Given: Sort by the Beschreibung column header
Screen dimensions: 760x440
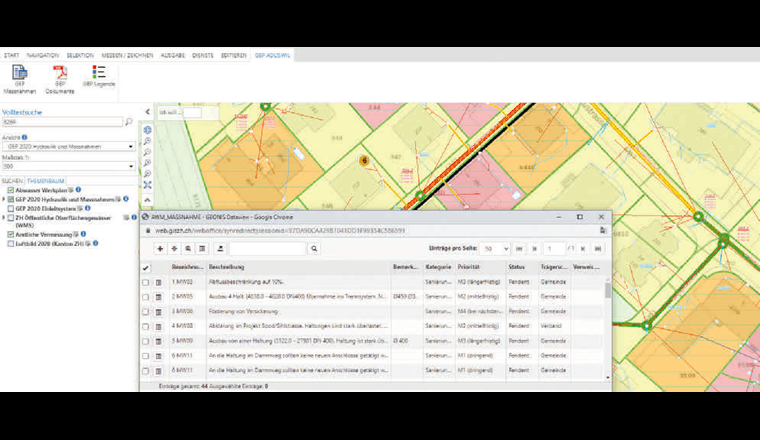Looking at the screenshot, I should [226, 267].
